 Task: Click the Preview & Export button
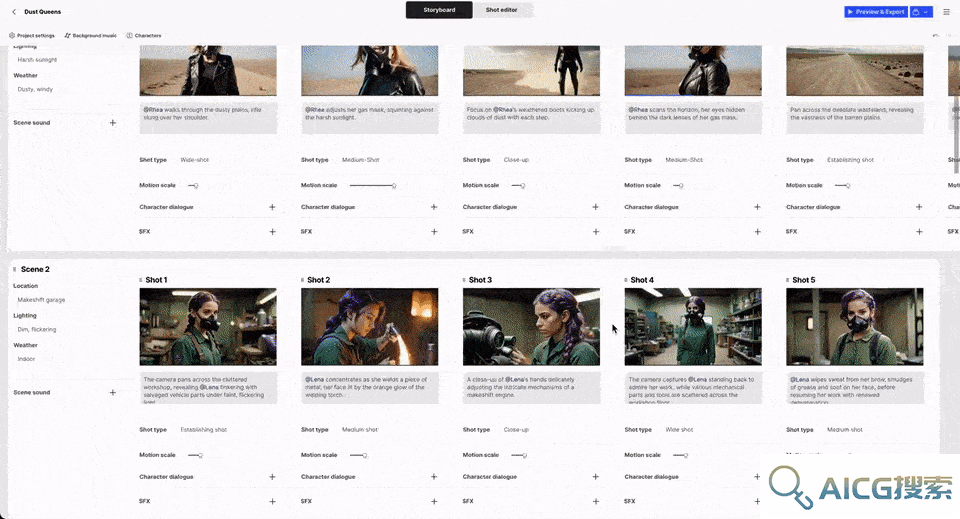point(876,12)
